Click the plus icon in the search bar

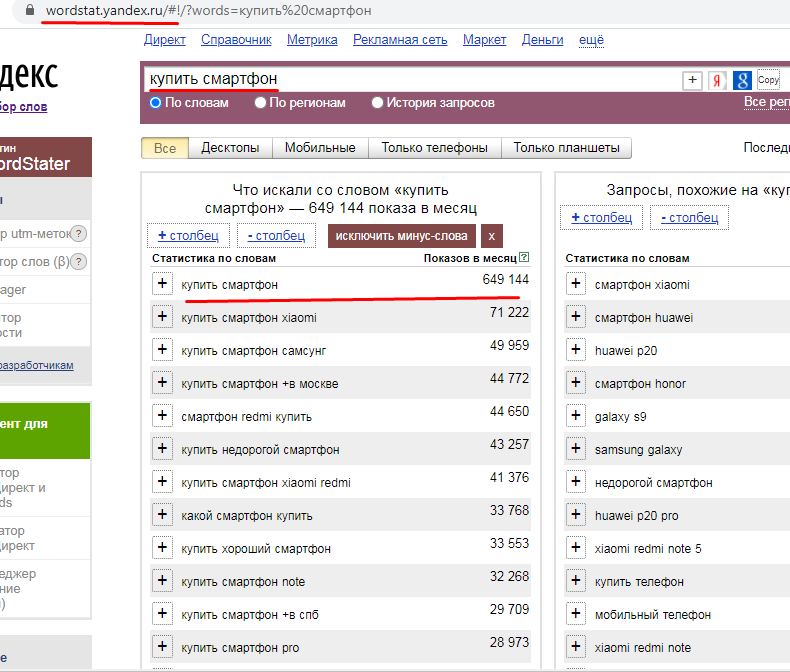(x=692, y=80)
